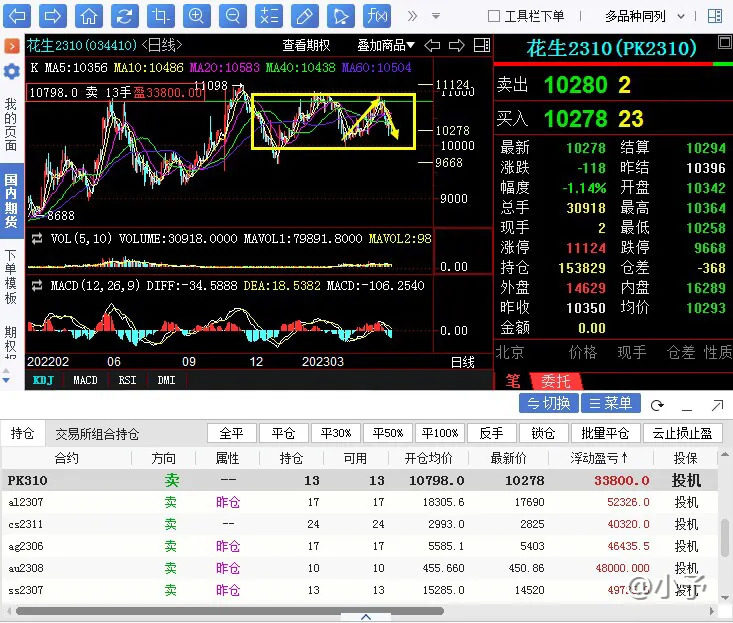Go to next contract arrow in chart header

point(457,45)
